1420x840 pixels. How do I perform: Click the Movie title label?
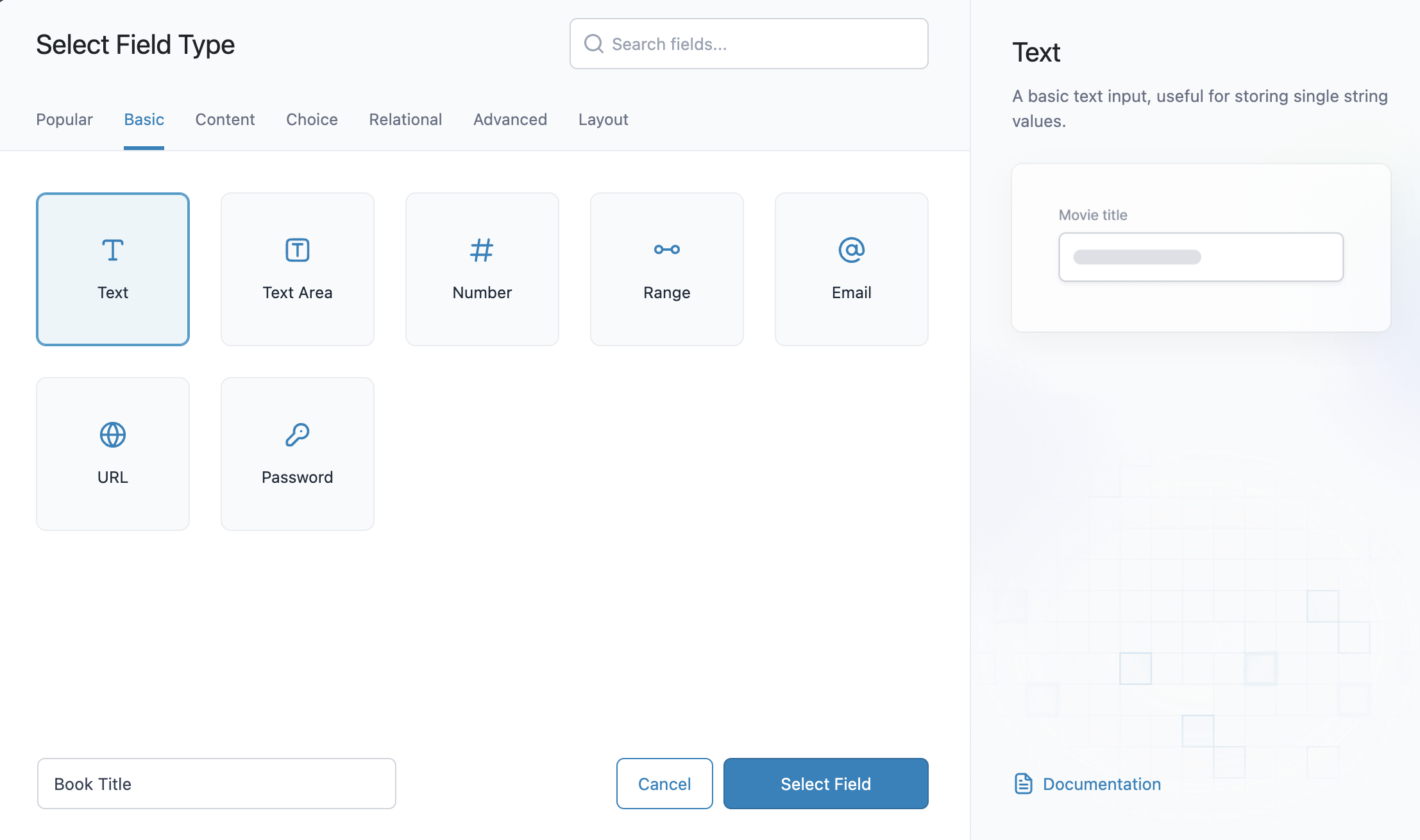click(1093, 215)
